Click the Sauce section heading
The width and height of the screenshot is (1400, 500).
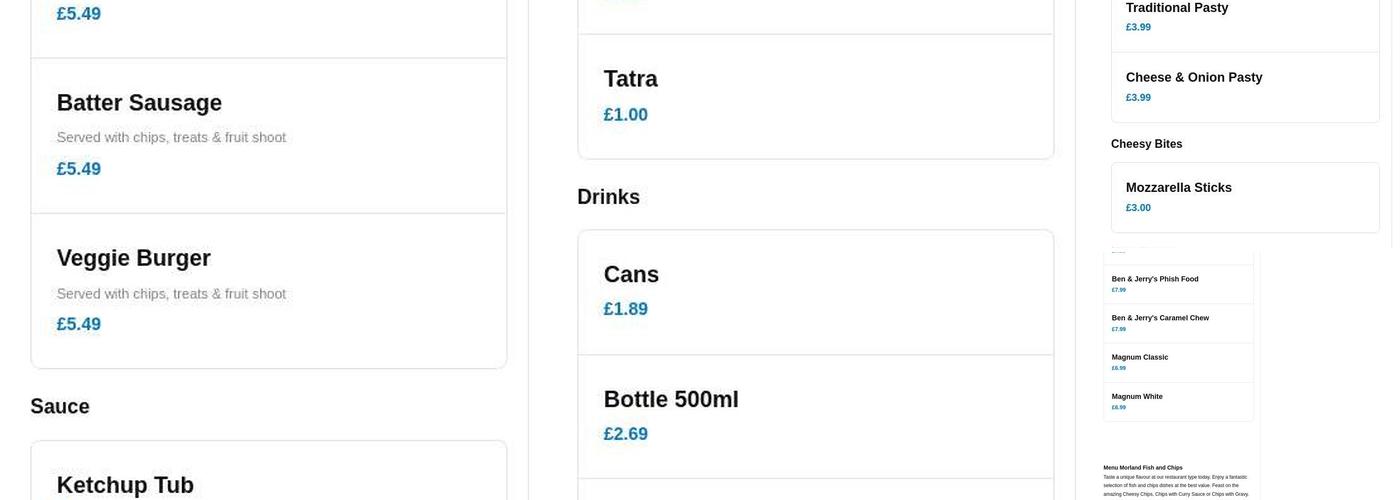pyautogui.click(x=60, y=407)
